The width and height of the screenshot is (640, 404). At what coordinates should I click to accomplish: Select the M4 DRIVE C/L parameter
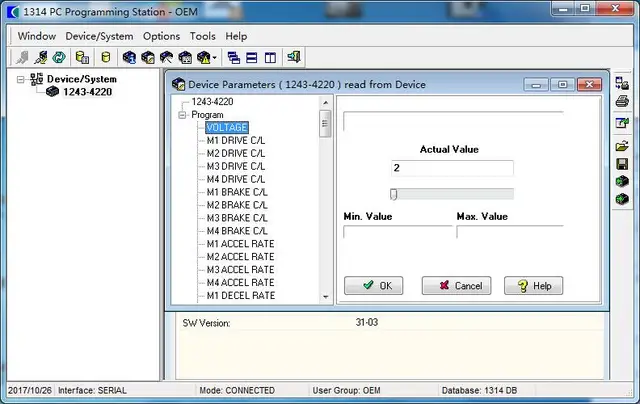236,179
